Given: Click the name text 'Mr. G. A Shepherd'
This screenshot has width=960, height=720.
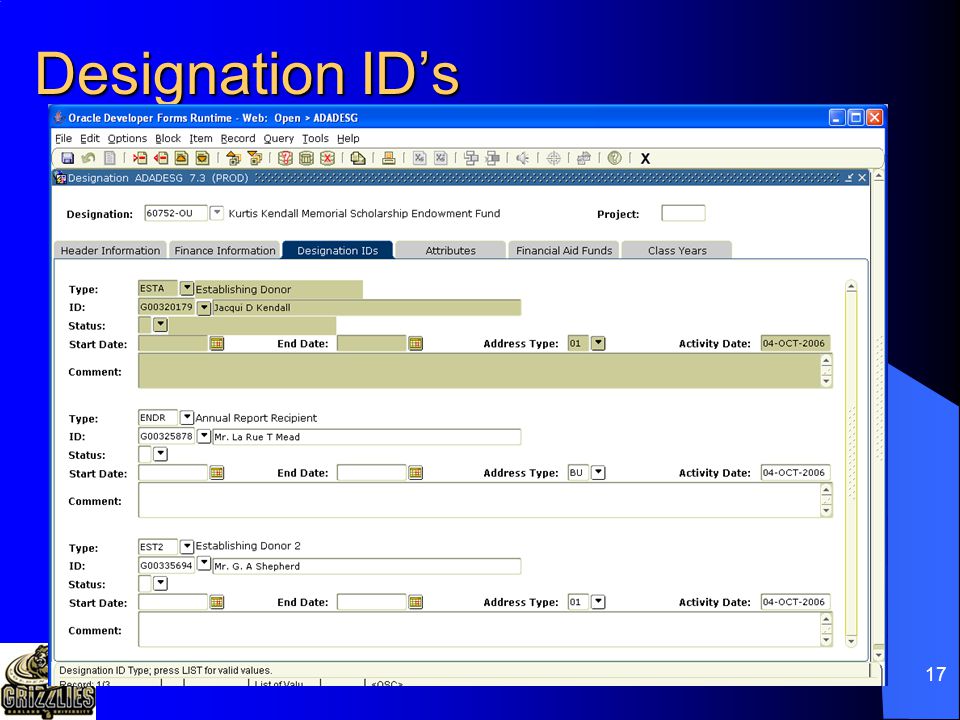Looking at the screenshot, I should 257,566.
